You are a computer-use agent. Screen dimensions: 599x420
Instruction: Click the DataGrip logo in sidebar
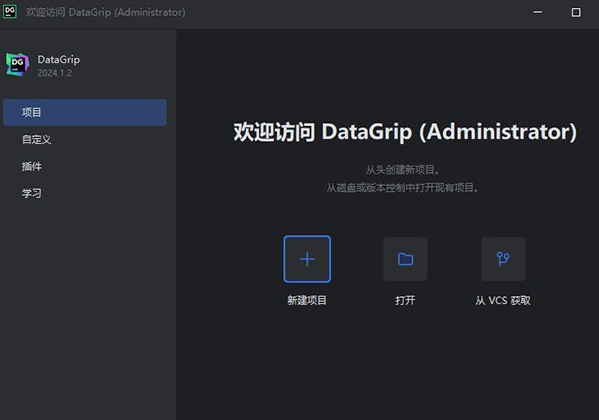17,64
